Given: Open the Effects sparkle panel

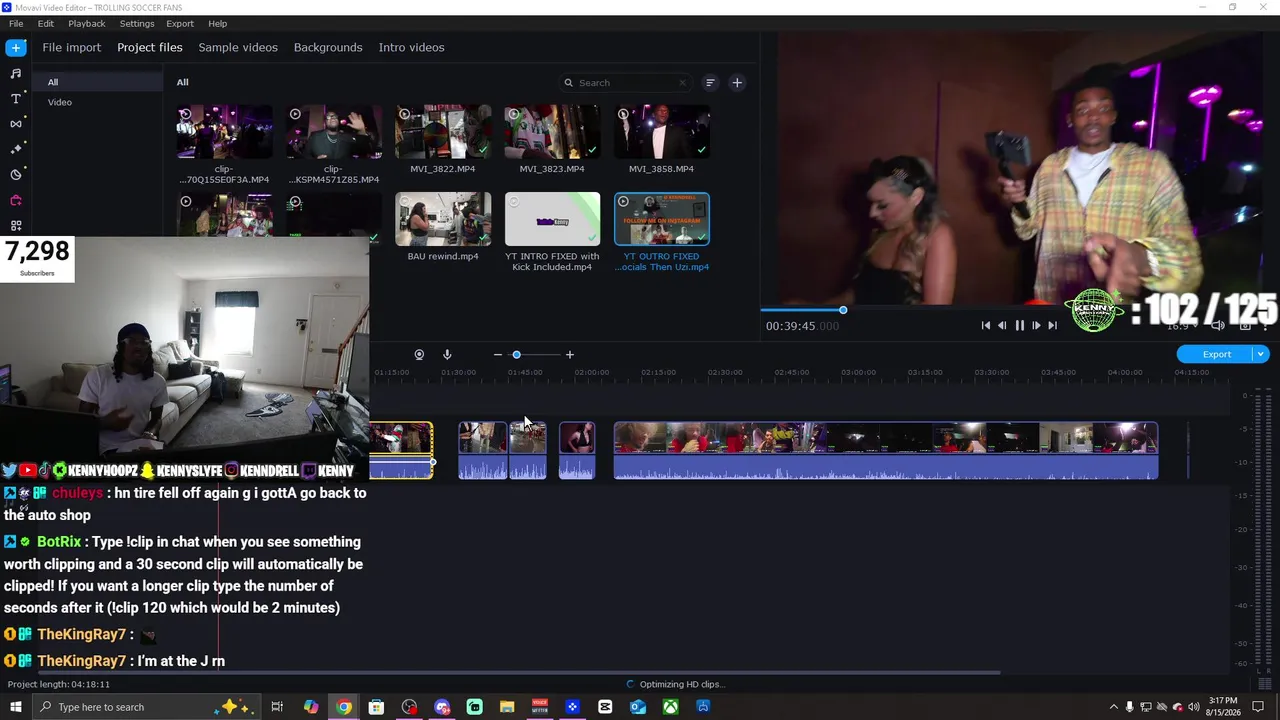Looking at the screenshot, I should 16,149.
